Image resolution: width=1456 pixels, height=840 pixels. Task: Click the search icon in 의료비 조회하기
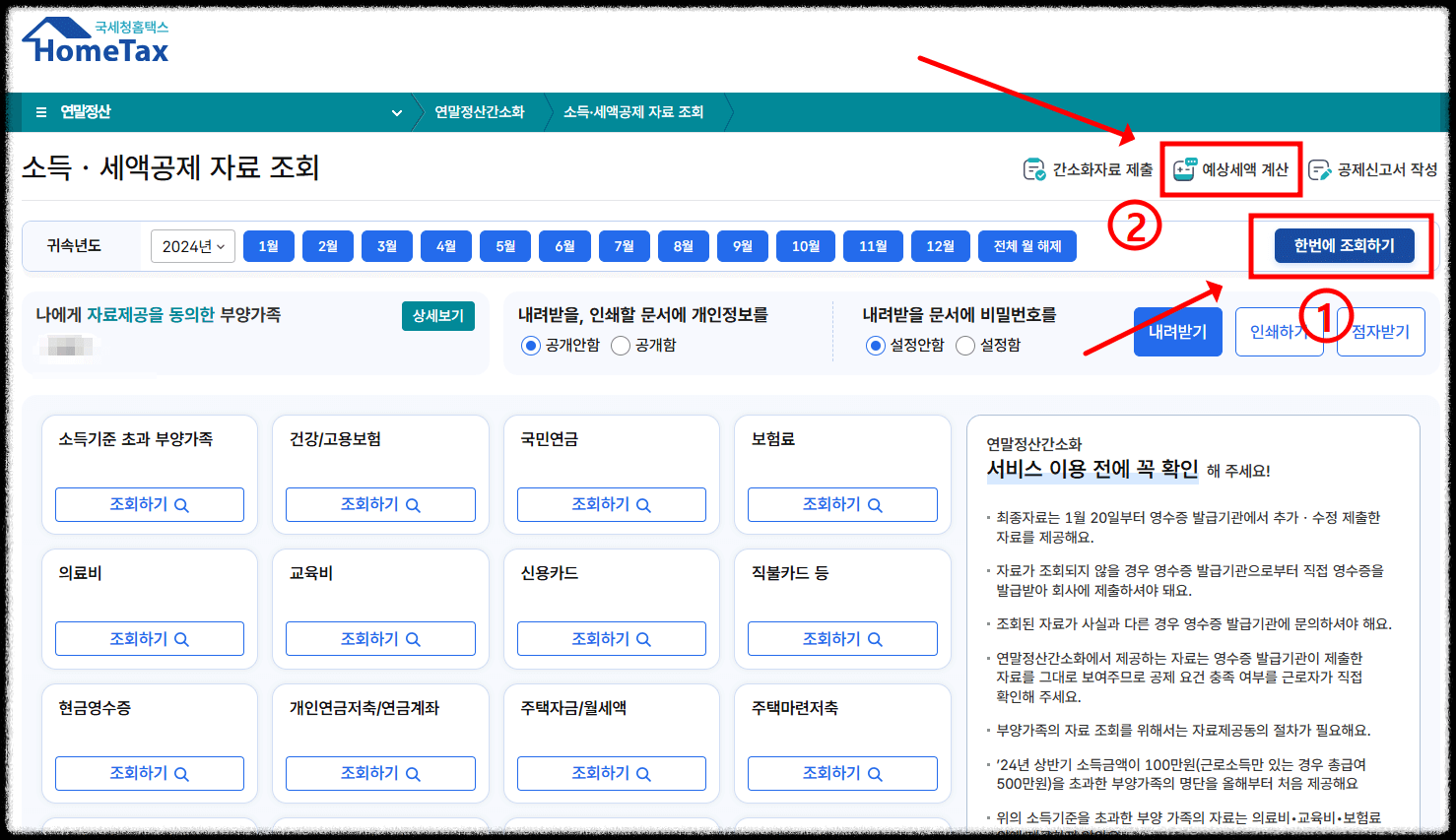tap(182, 638)
